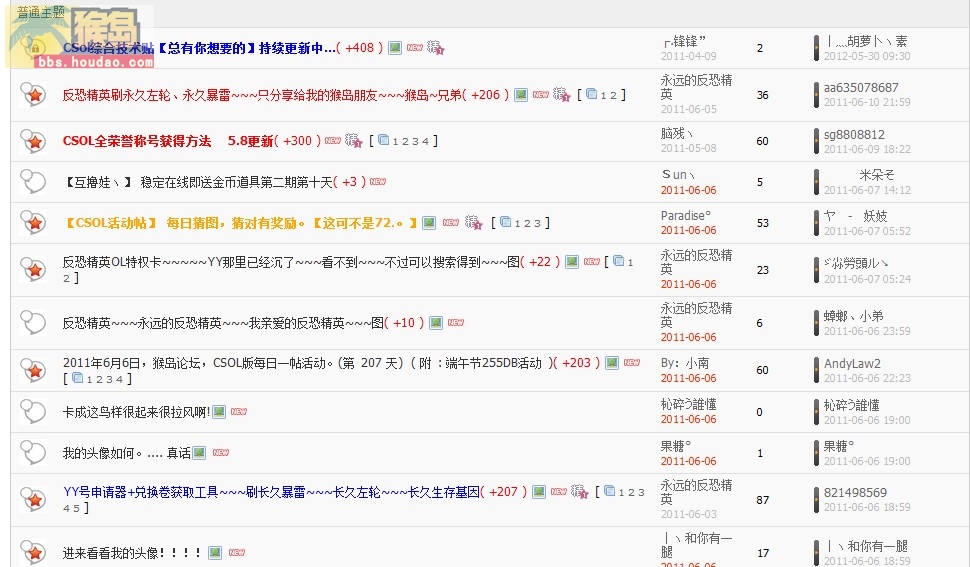Click the image icon after 进来看看我的头像
This screenshot has width=970, height=567.
coord(215,553)
